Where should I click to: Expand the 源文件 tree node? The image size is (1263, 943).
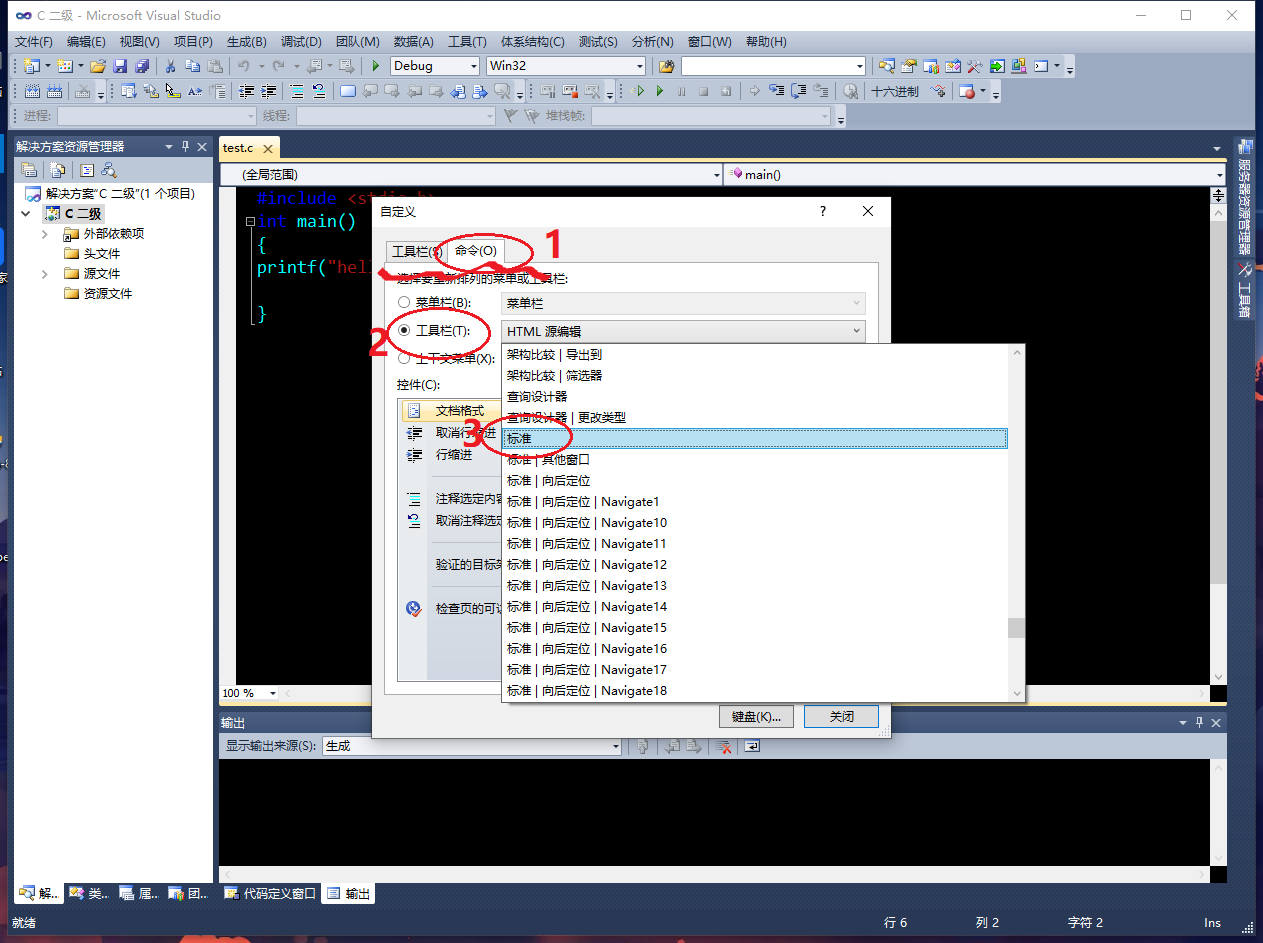[45, 273]
